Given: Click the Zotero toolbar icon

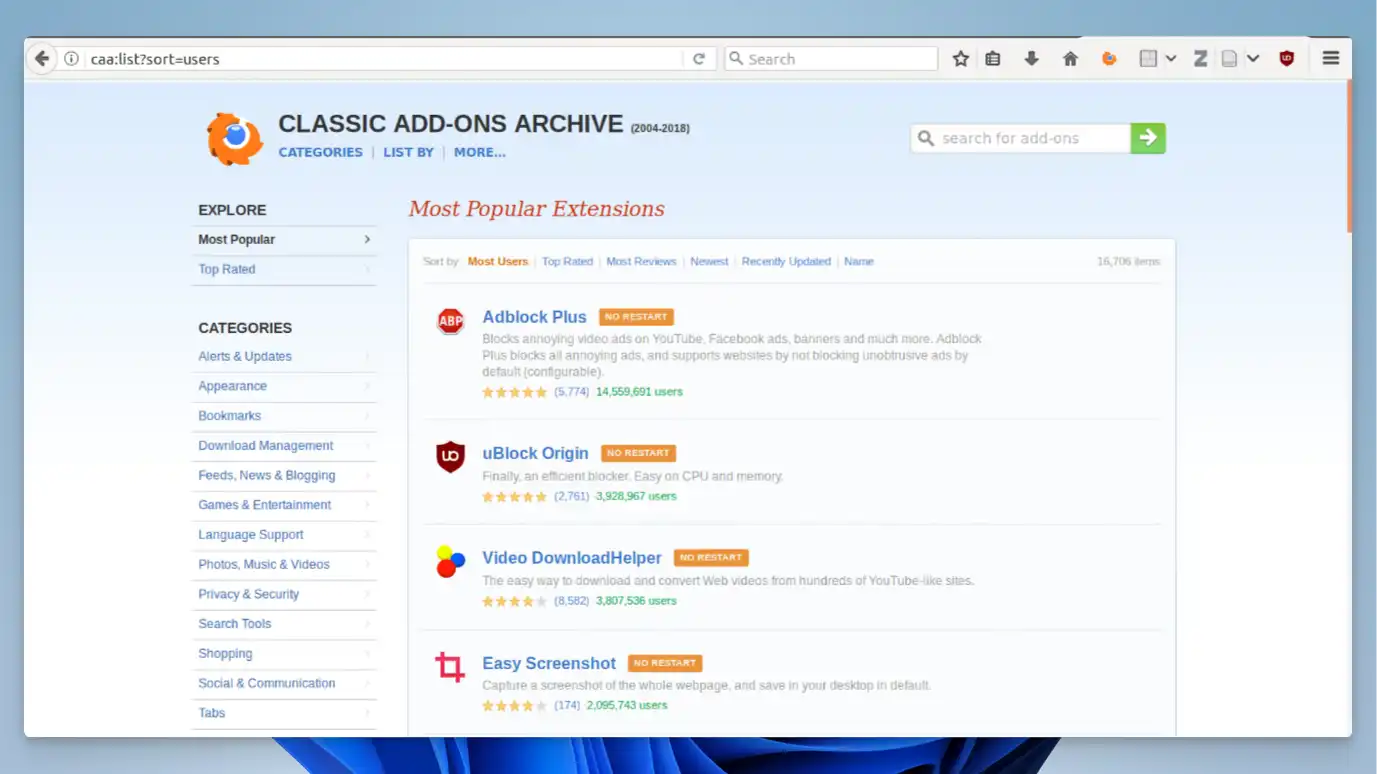Looking at the screenshot, I should click(x=1201, y=58).
